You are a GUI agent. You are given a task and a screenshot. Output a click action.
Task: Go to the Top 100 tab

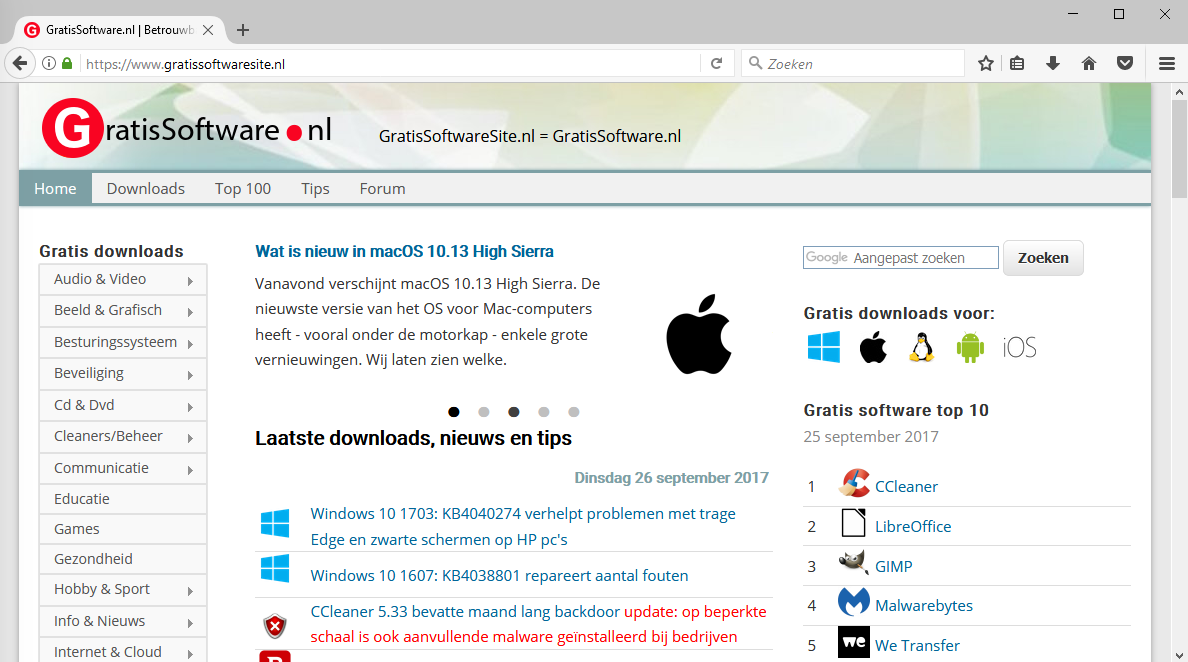point(243,188)
